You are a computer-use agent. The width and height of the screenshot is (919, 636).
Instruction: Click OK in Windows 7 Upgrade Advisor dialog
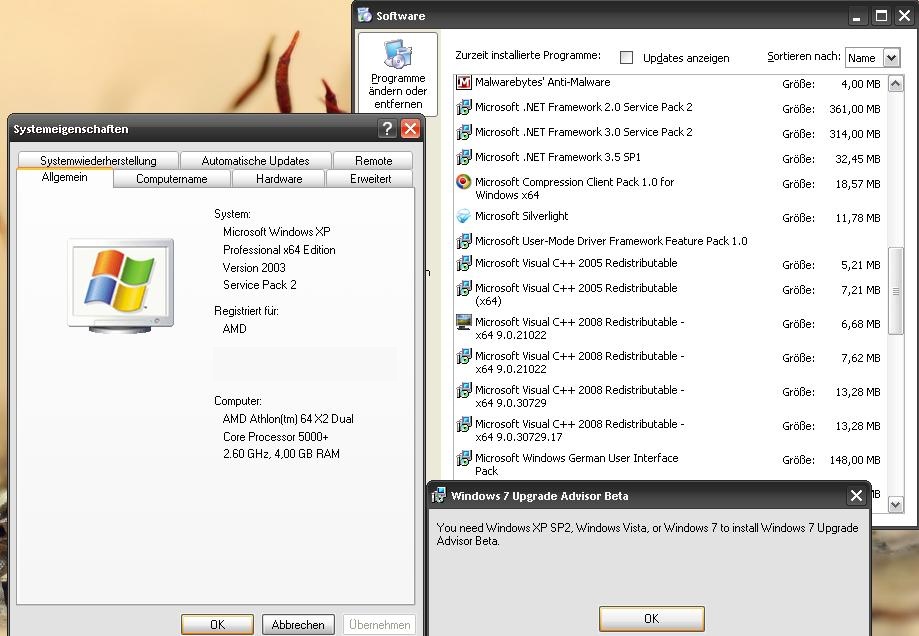tap(651, 618)
